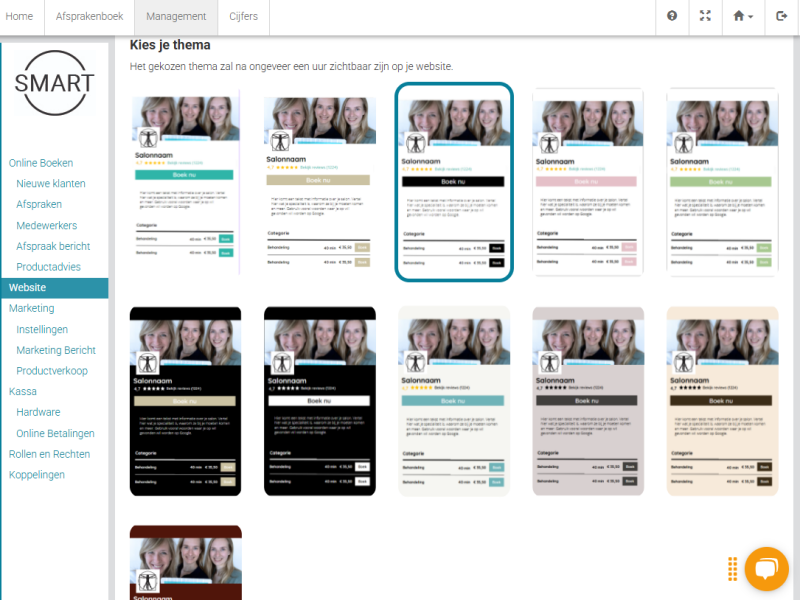Open Afspraken in the sidebar
This screenshot has width=800, height=600.
[x=39, y=204]
